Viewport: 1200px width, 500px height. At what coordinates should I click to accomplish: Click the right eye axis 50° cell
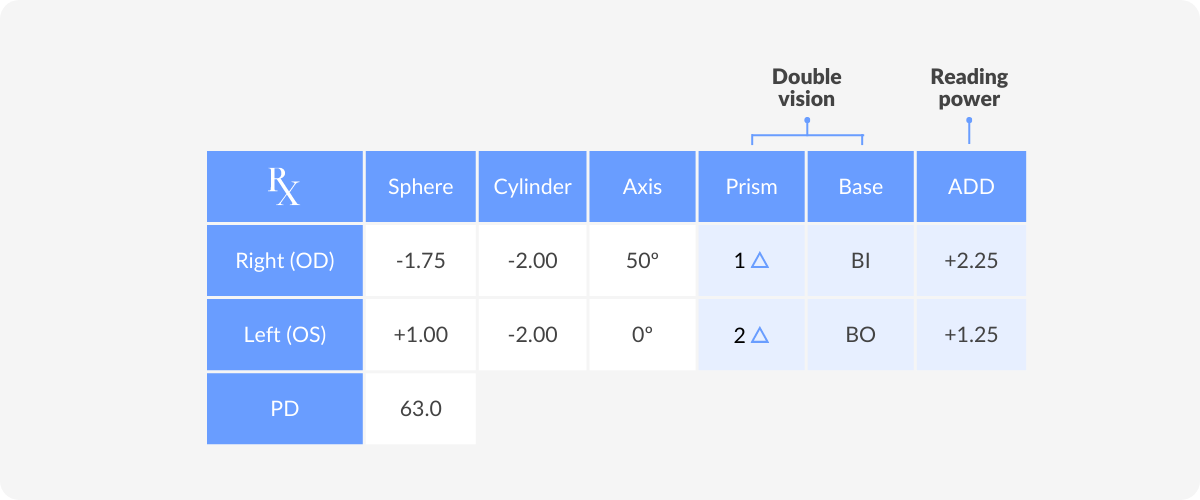(642, 261)
